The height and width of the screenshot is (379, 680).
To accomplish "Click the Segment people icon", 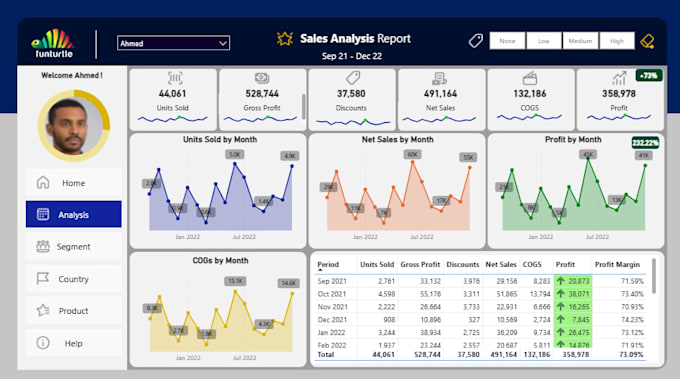I will click(x=43, y=246).
